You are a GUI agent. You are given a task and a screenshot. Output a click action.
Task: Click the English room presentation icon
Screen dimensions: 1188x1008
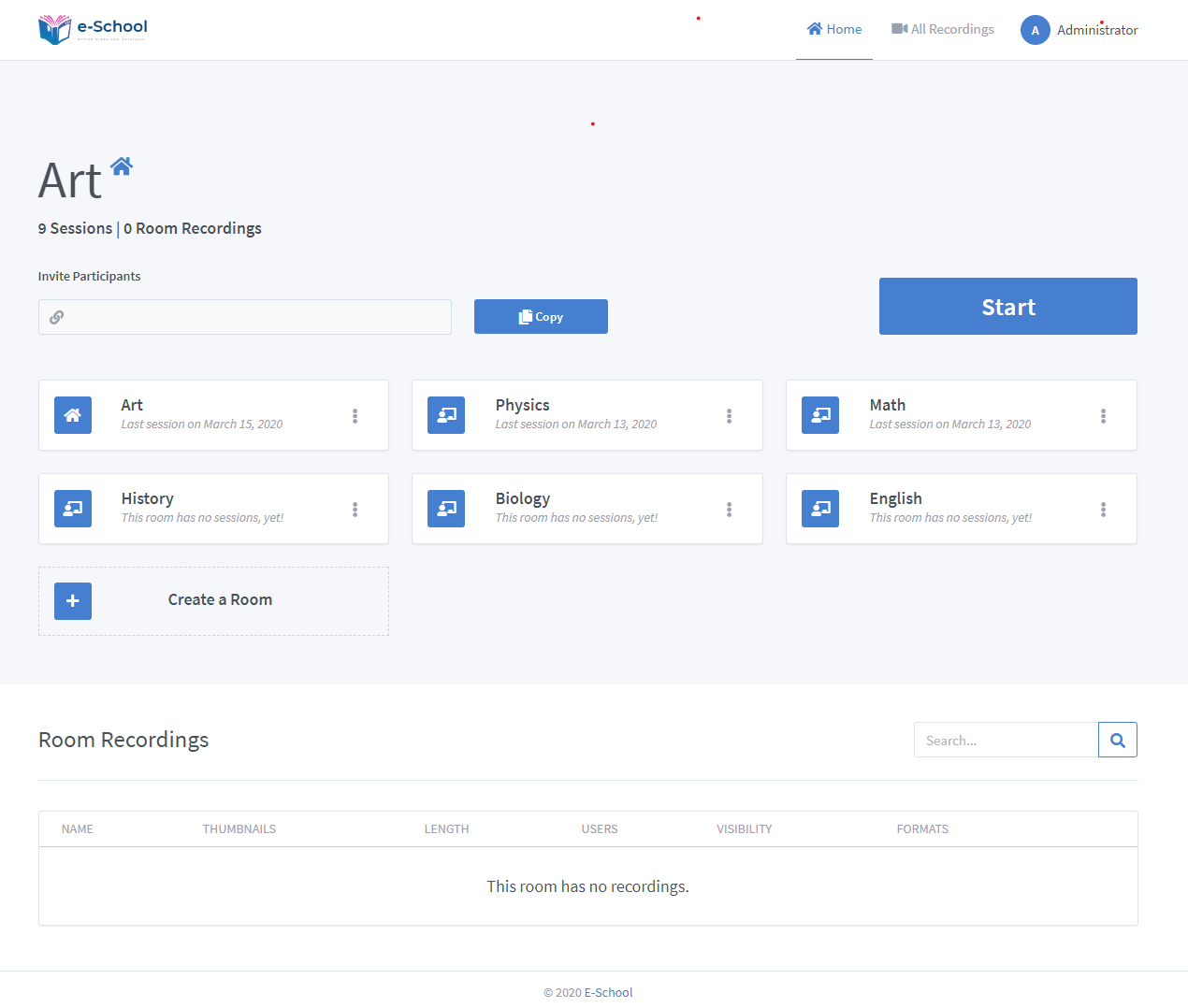click(x=820, y=509)
